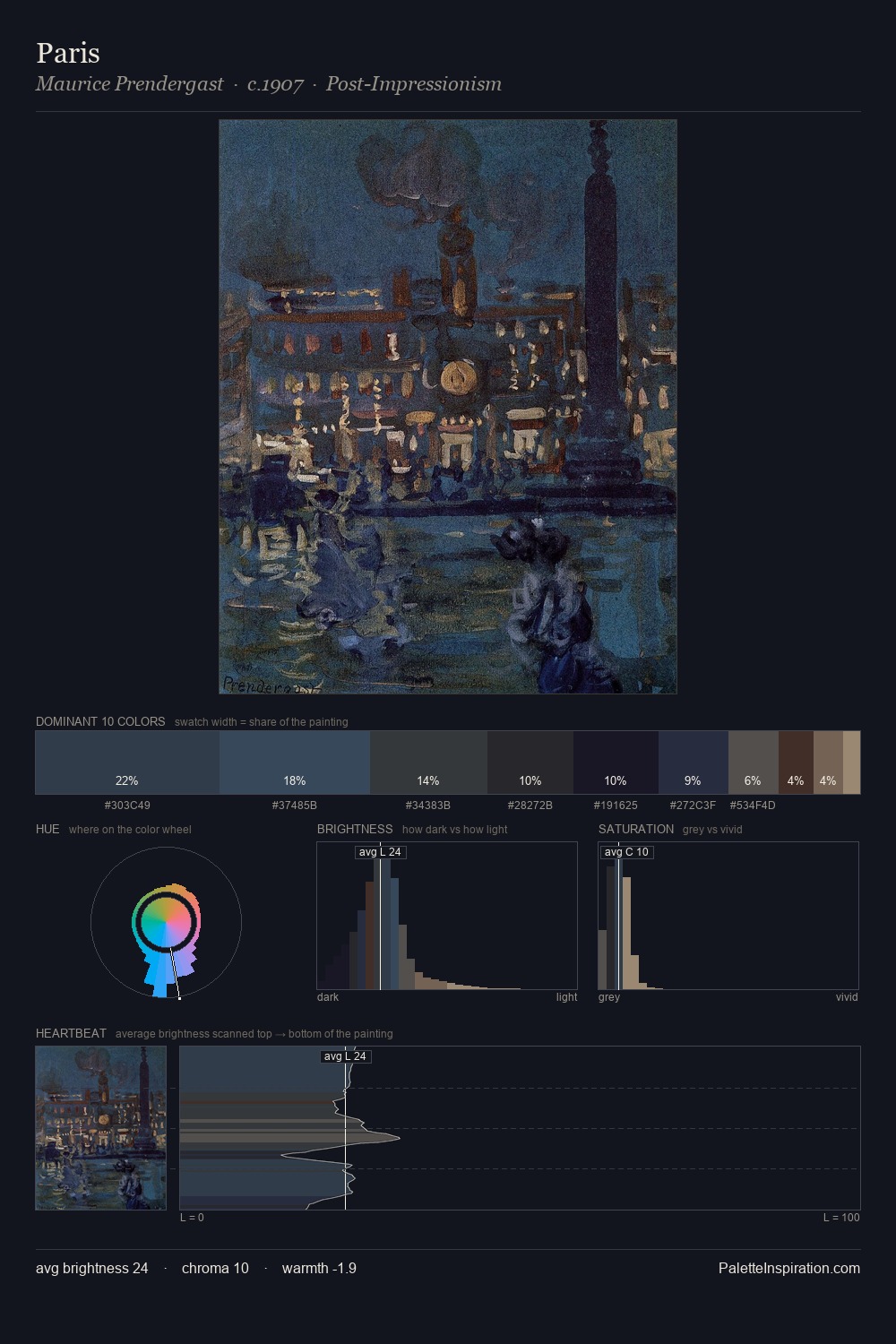Click the 'dark' axis label
896x1344 pixels.
point(328,997)
